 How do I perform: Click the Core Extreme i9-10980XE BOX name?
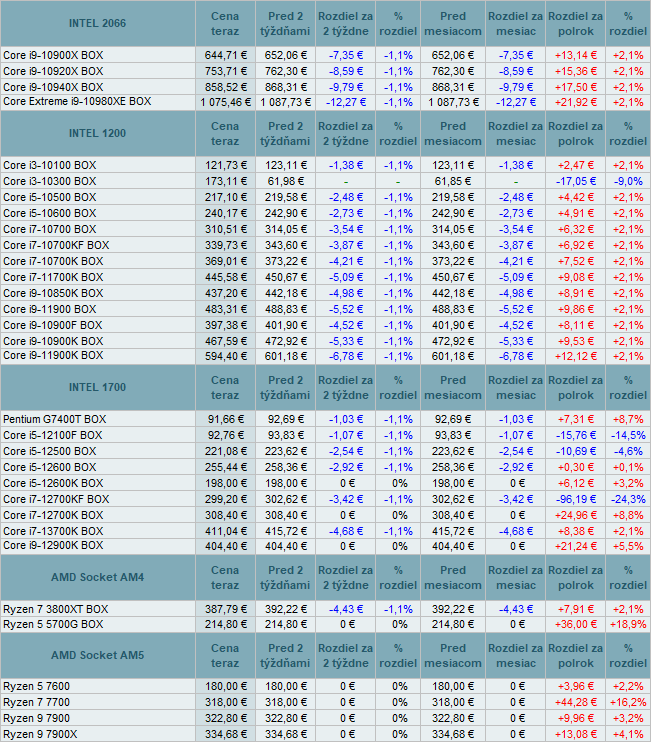point(77,102)
